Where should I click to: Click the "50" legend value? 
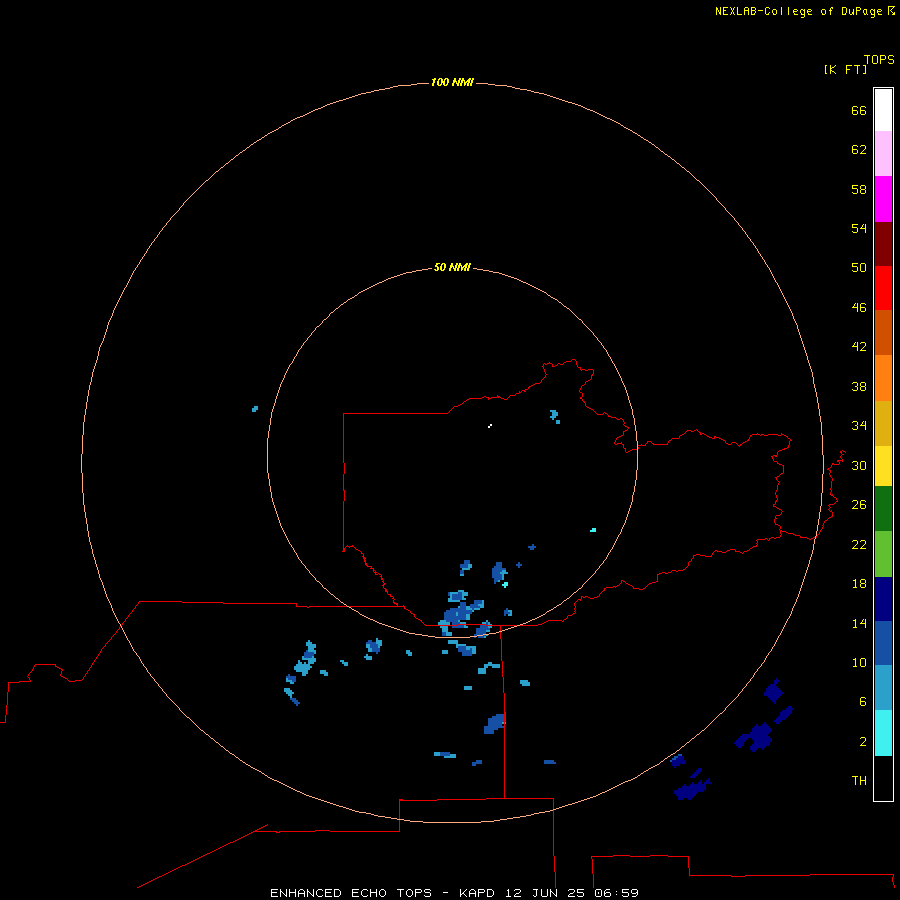click(x=859, y=268)
